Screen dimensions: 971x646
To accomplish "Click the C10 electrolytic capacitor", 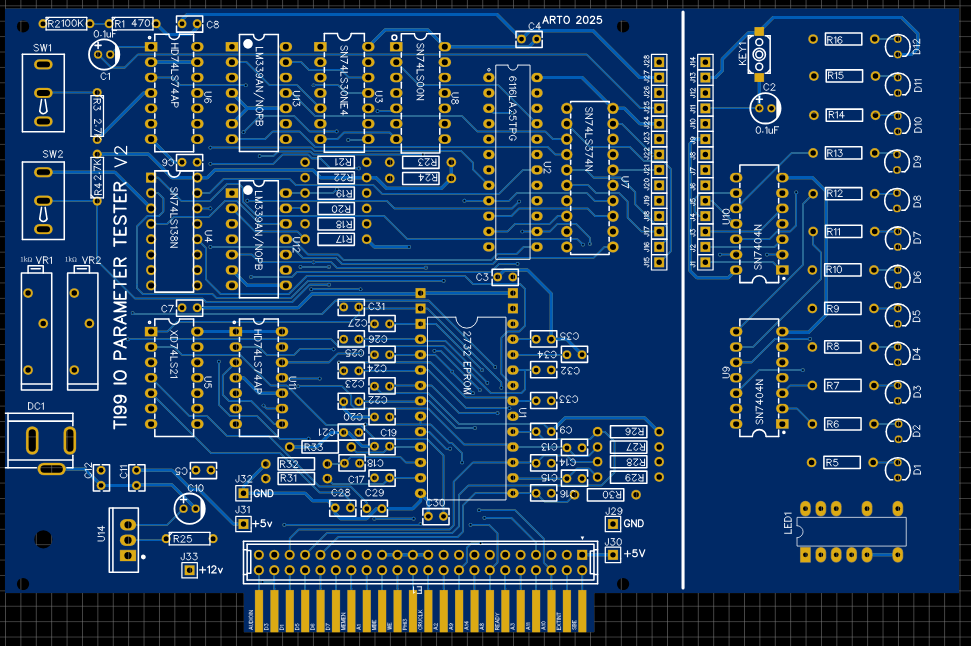I will [x=187, y=507].
